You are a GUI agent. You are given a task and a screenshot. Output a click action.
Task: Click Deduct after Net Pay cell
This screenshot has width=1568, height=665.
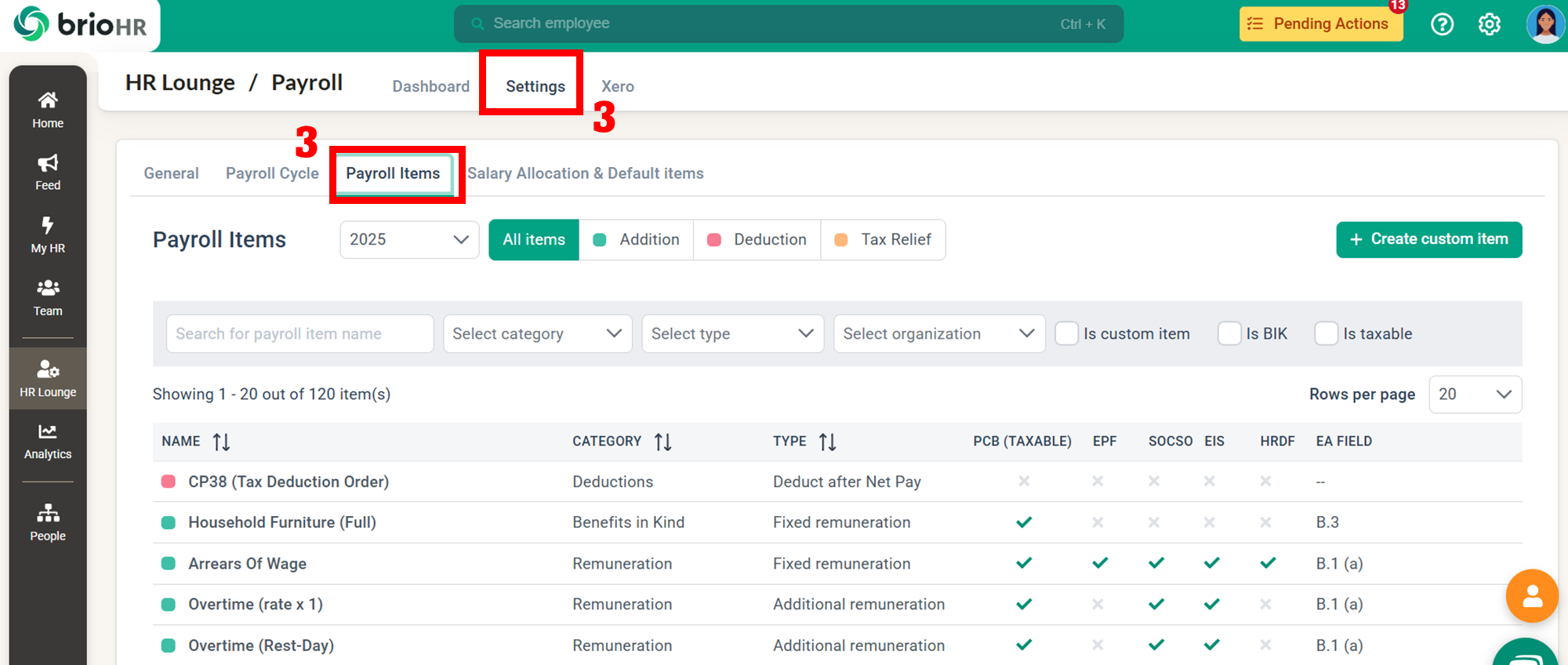pos(847,481)
